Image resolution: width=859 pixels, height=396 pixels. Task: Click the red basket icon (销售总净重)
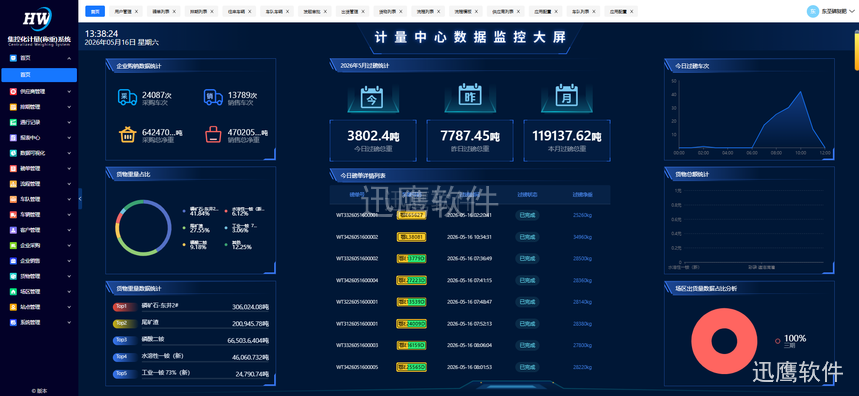click(x=214, y=134)
